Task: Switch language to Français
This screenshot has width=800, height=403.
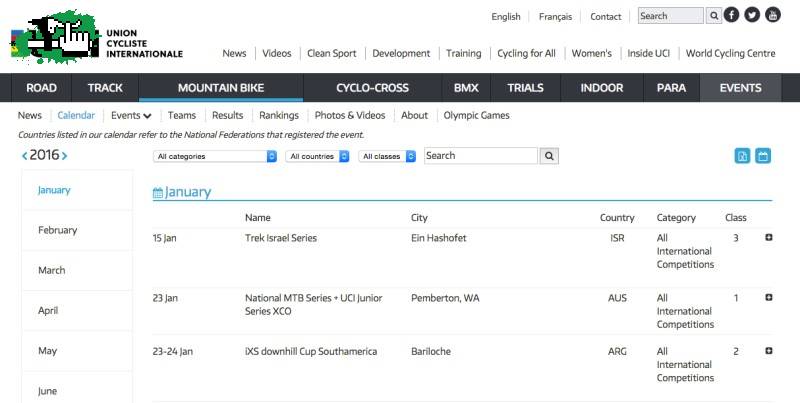Action: click(x=555, y=17)
